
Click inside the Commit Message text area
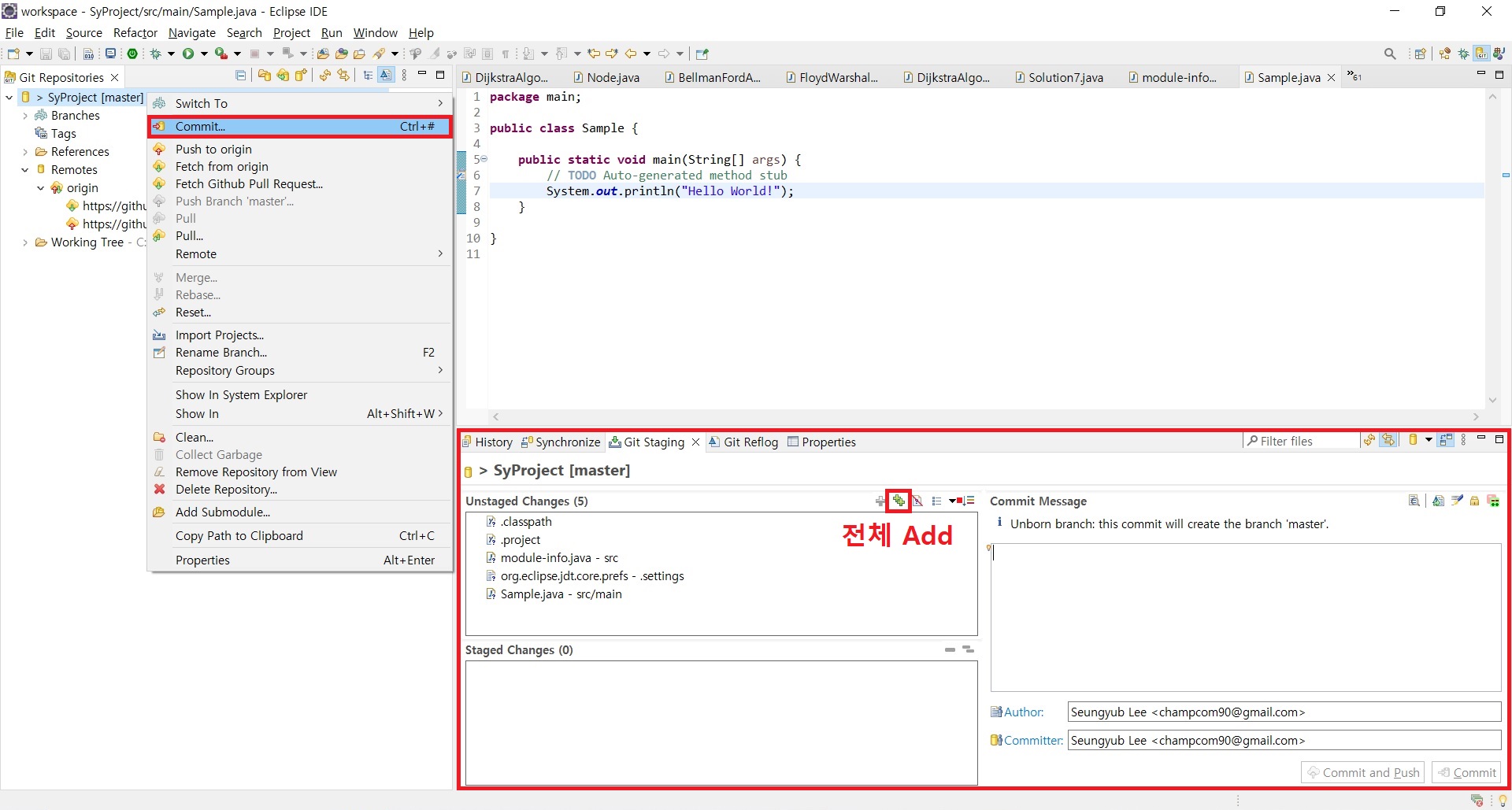tap(1246, 616)
